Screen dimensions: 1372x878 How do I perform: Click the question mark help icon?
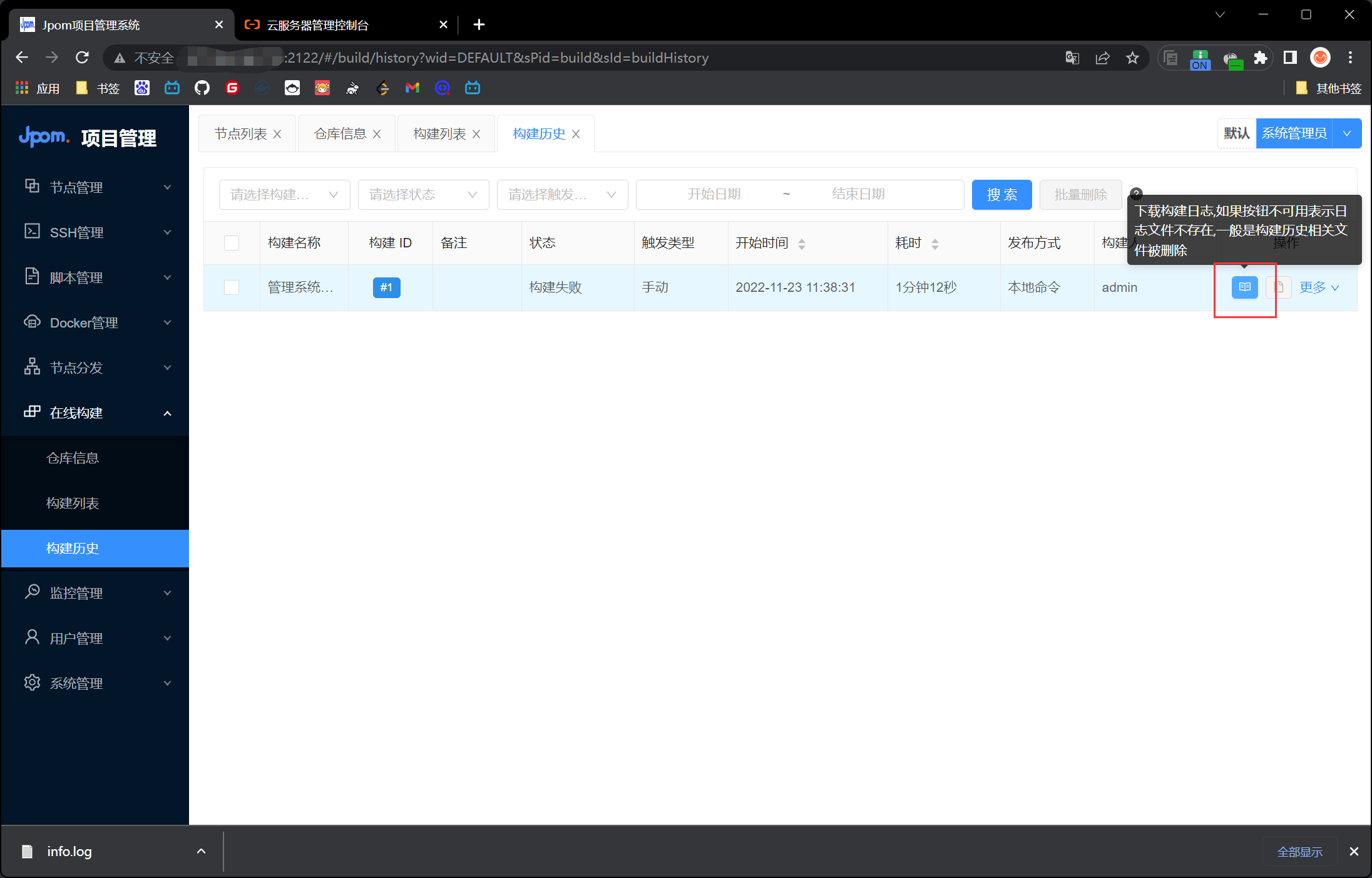(x=1137, y=194)
